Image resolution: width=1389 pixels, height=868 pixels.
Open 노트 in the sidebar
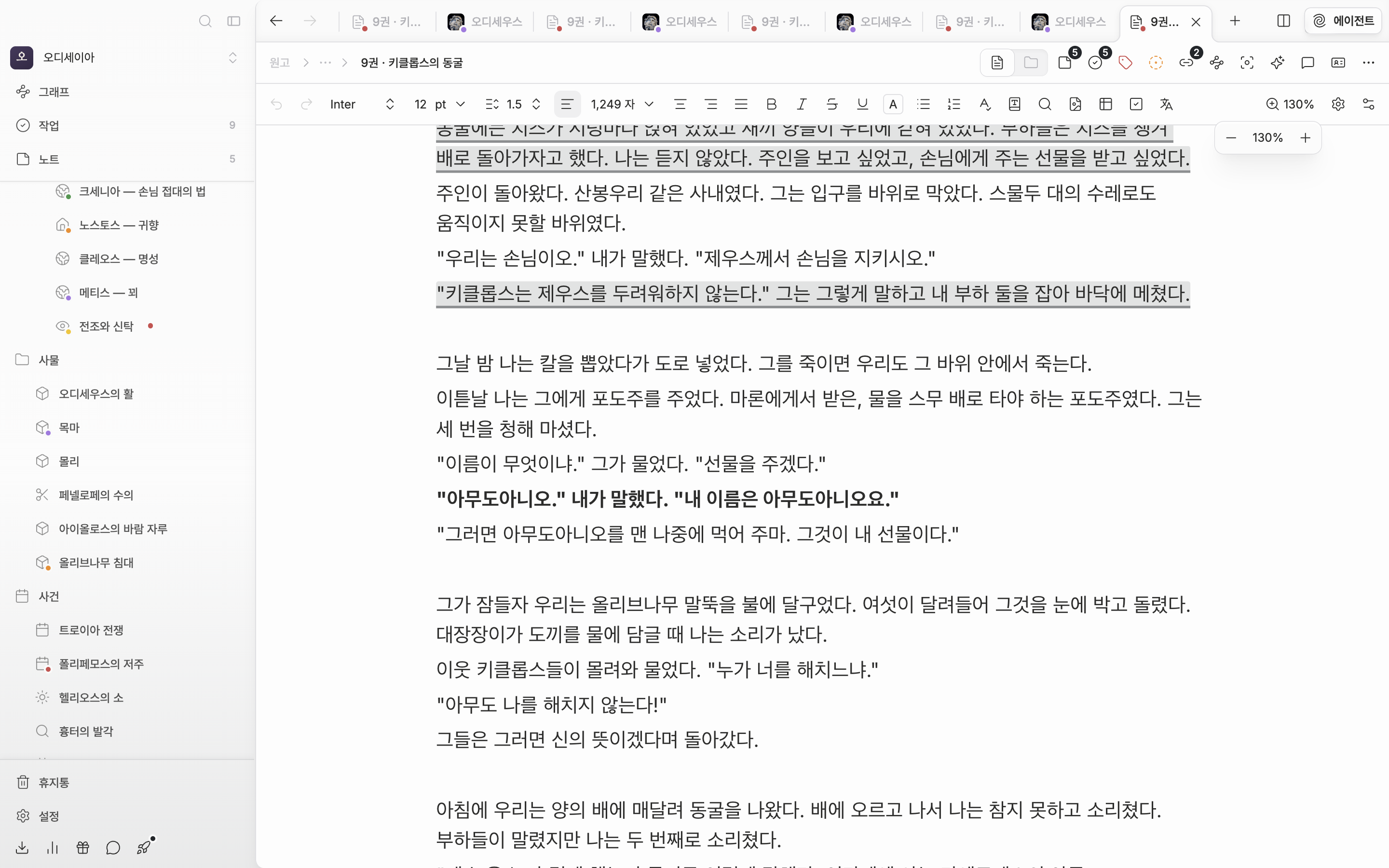(x=127, y=159)
